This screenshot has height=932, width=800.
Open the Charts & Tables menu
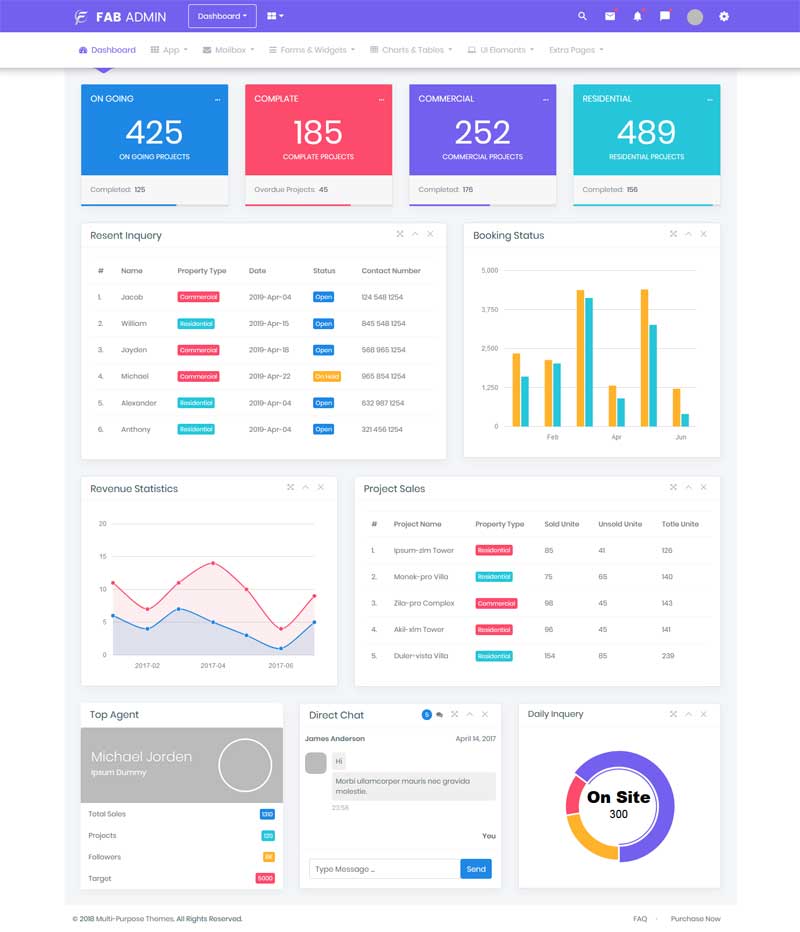click(411, 50)
